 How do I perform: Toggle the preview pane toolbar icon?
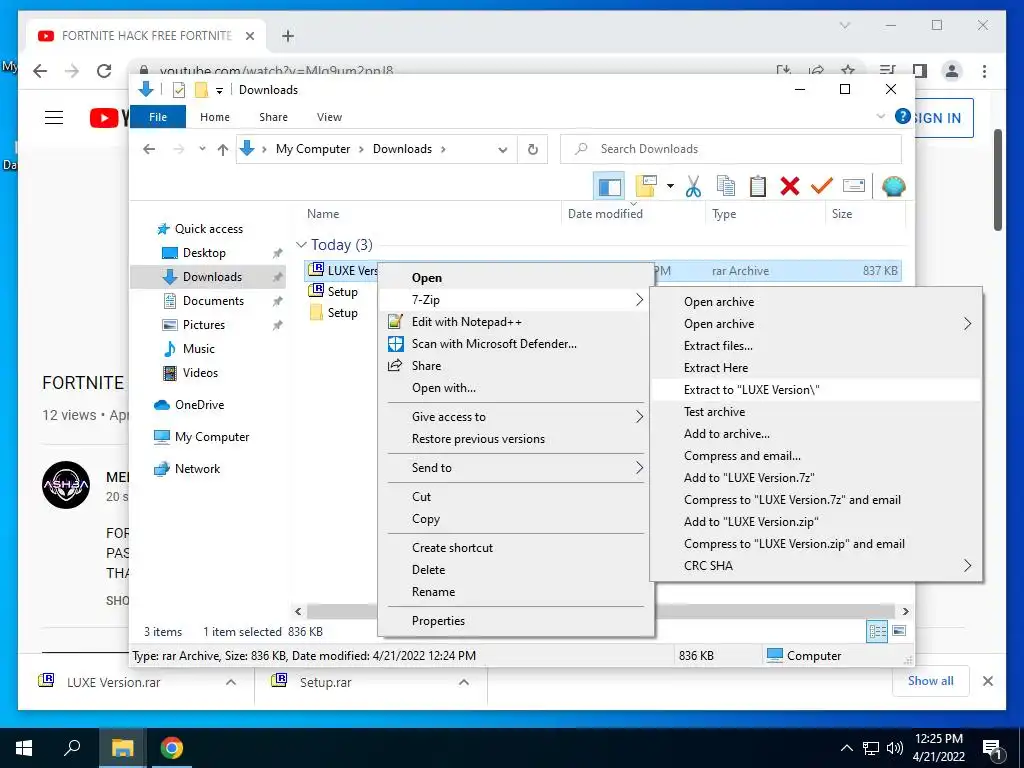tap(609, 187)
